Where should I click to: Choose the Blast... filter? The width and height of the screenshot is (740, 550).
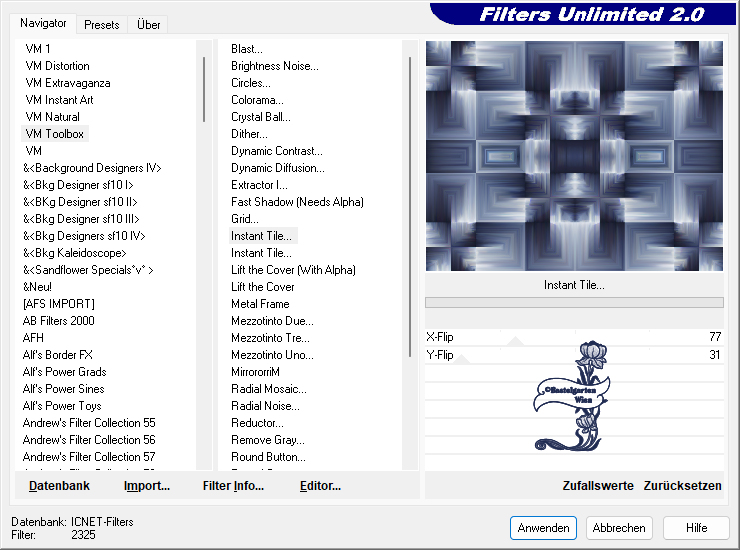tap(247, 49)
